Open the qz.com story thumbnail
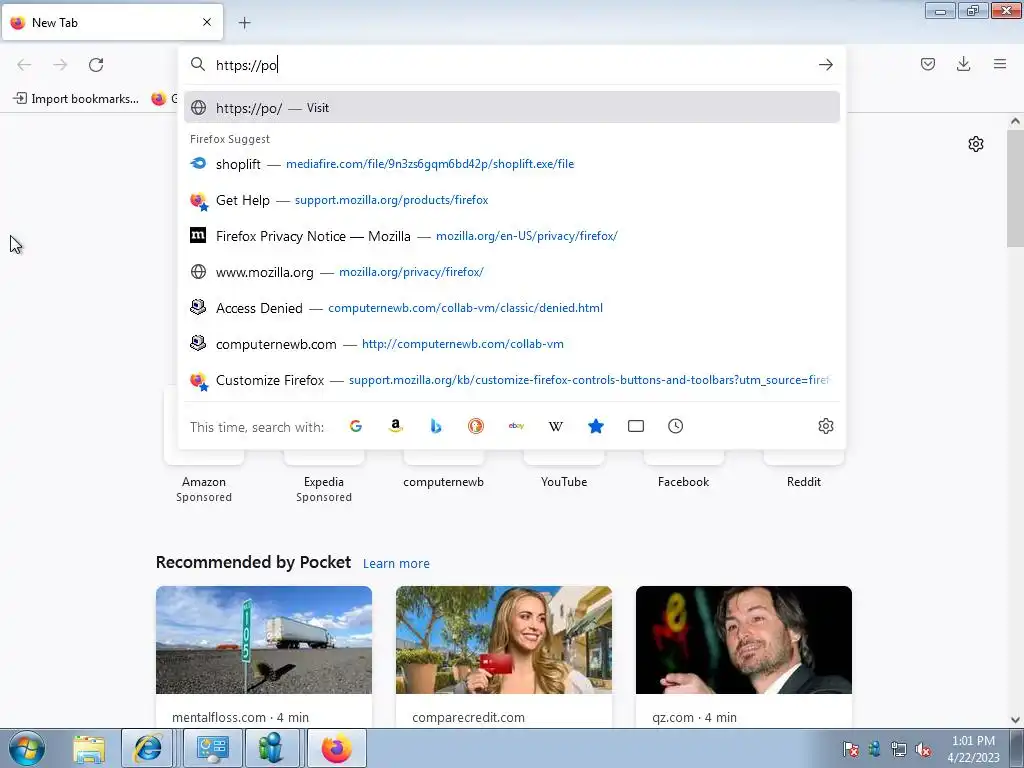This screenshot has width=1024, height=768. 744,640
